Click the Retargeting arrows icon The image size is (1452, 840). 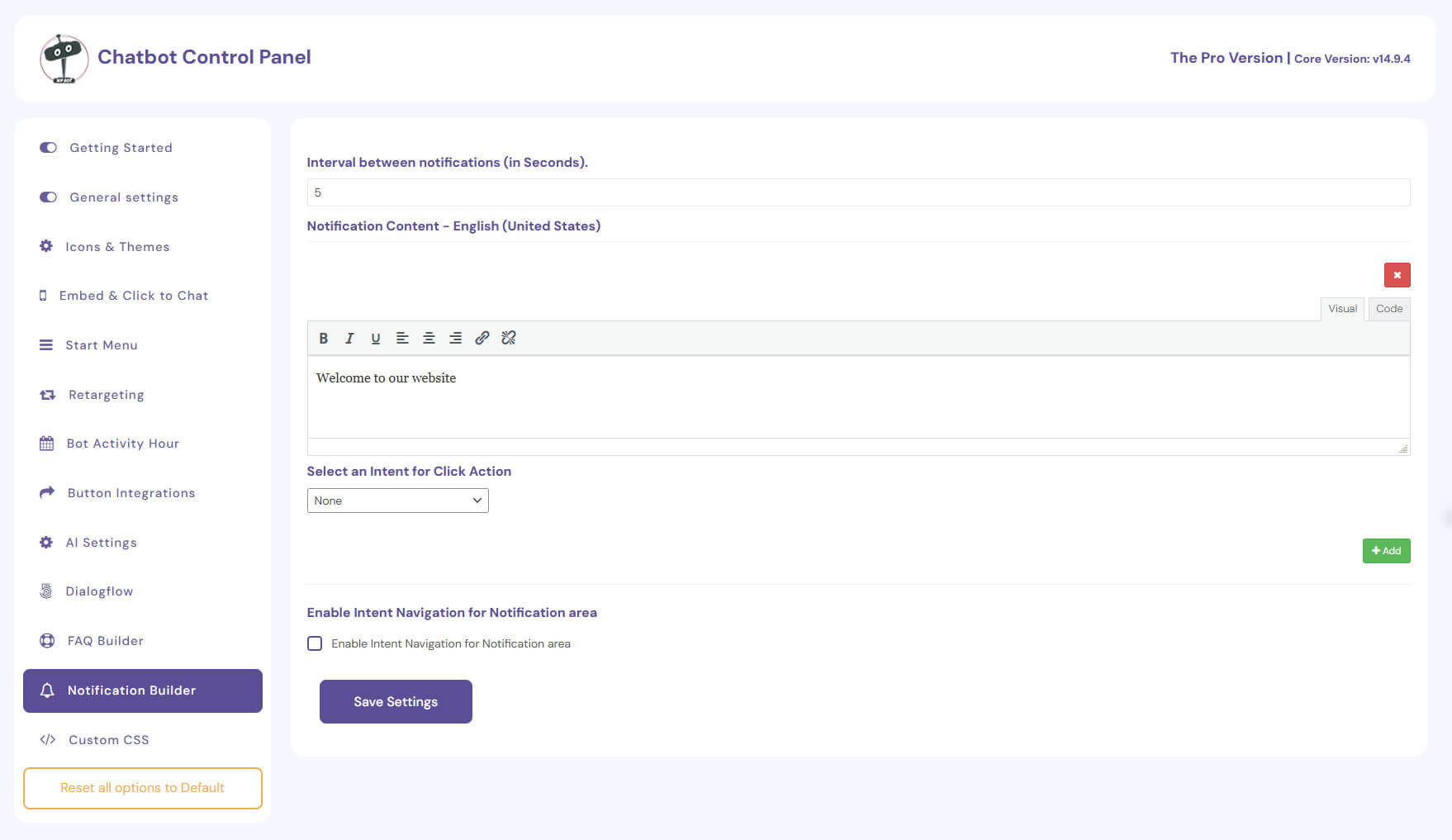[48, 395]
